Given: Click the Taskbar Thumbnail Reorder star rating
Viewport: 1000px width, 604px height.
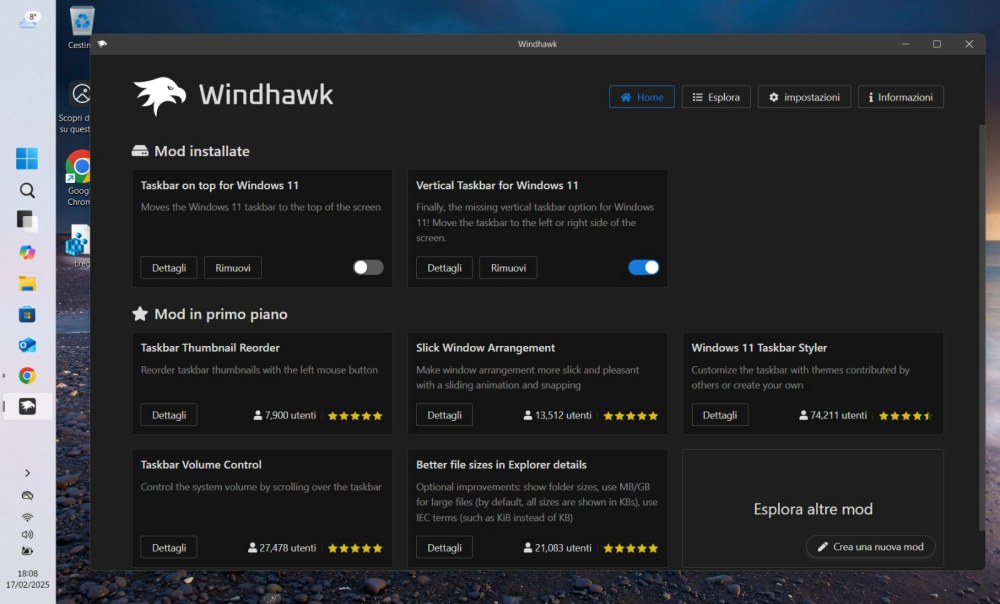Looking at the screenshot, I should point(355,416).
